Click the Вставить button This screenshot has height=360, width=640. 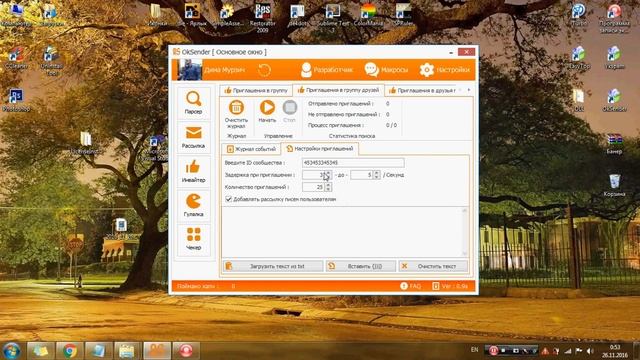[x=361, y=266]
